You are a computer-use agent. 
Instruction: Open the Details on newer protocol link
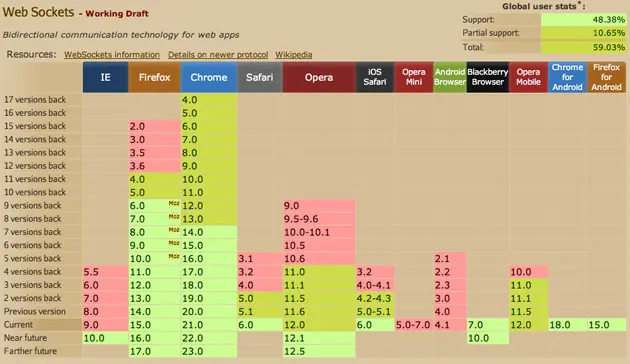click(218, 55)
